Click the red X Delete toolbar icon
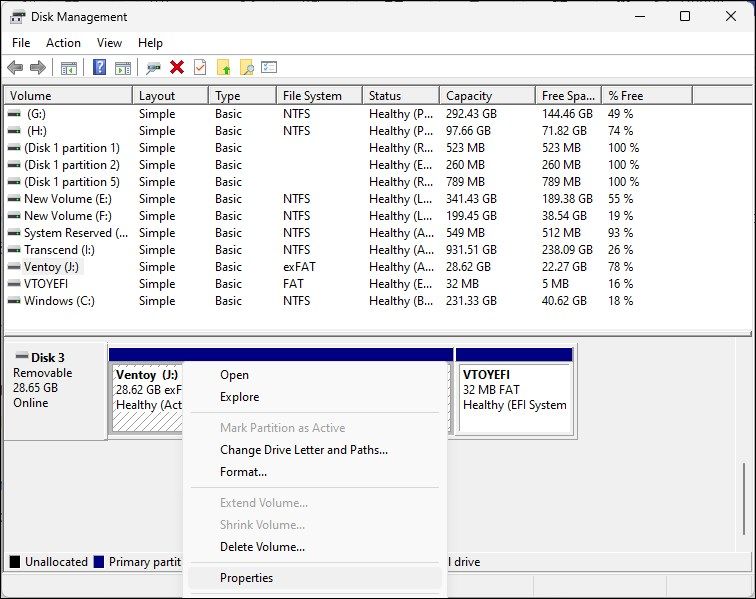This screenshot has height=599, width=756. click(x=177, y=67)
